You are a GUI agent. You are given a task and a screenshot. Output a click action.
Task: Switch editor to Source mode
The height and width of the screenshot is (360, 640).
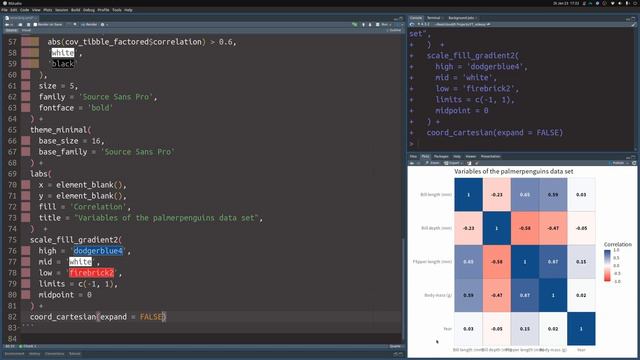[11, 30]
